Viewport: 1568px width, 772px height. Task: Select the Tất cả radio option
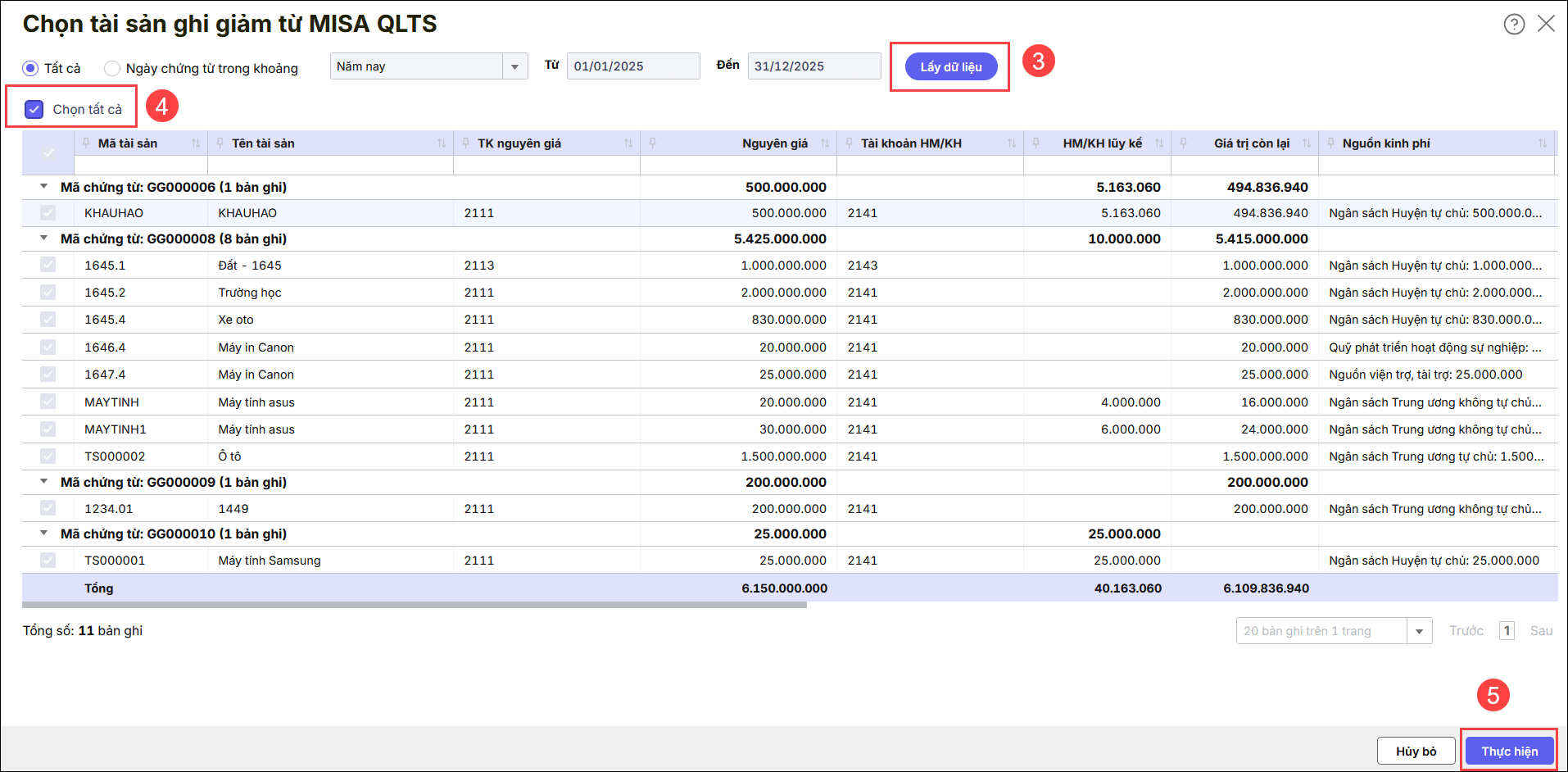(x=30, y=68)
